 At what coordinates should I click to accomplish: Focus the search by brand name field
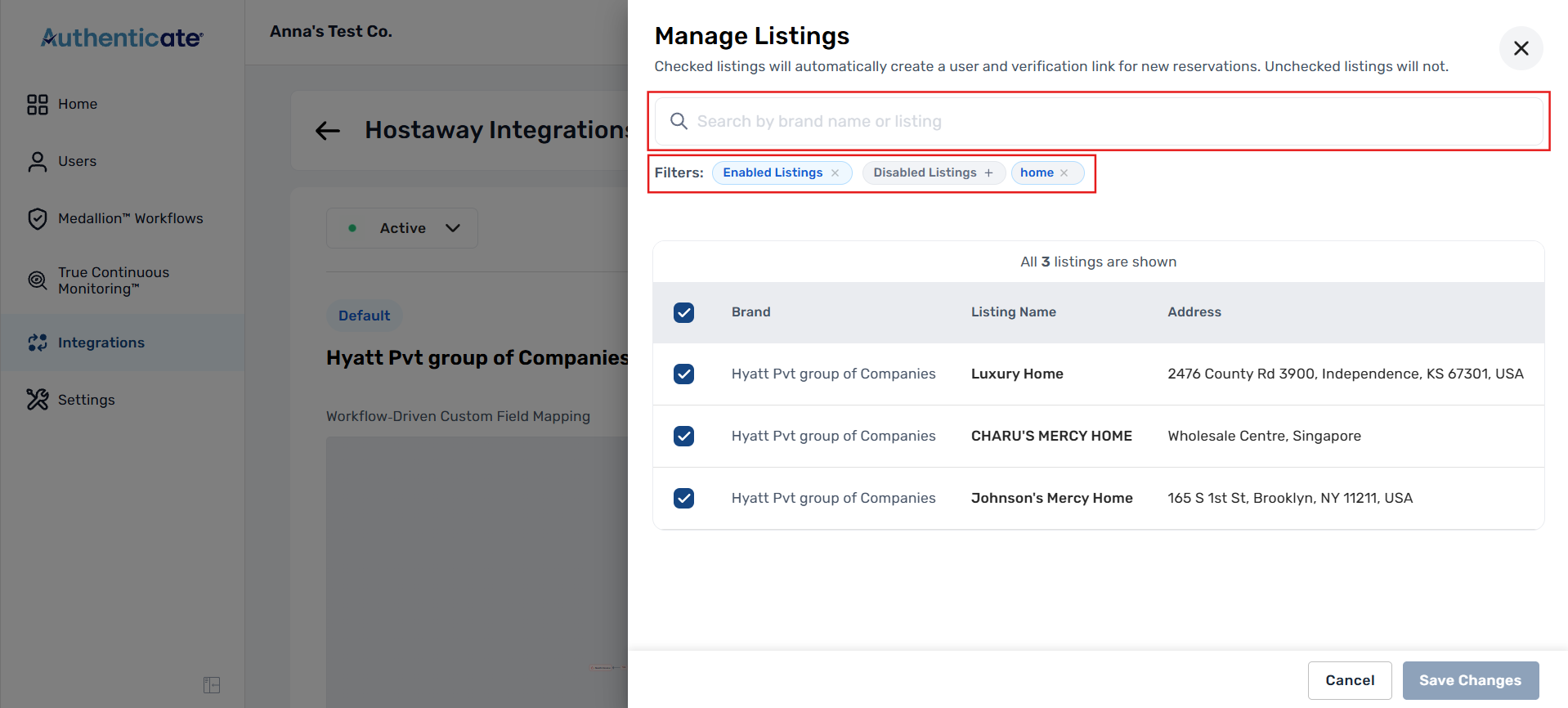click(x=1099, y=121)
